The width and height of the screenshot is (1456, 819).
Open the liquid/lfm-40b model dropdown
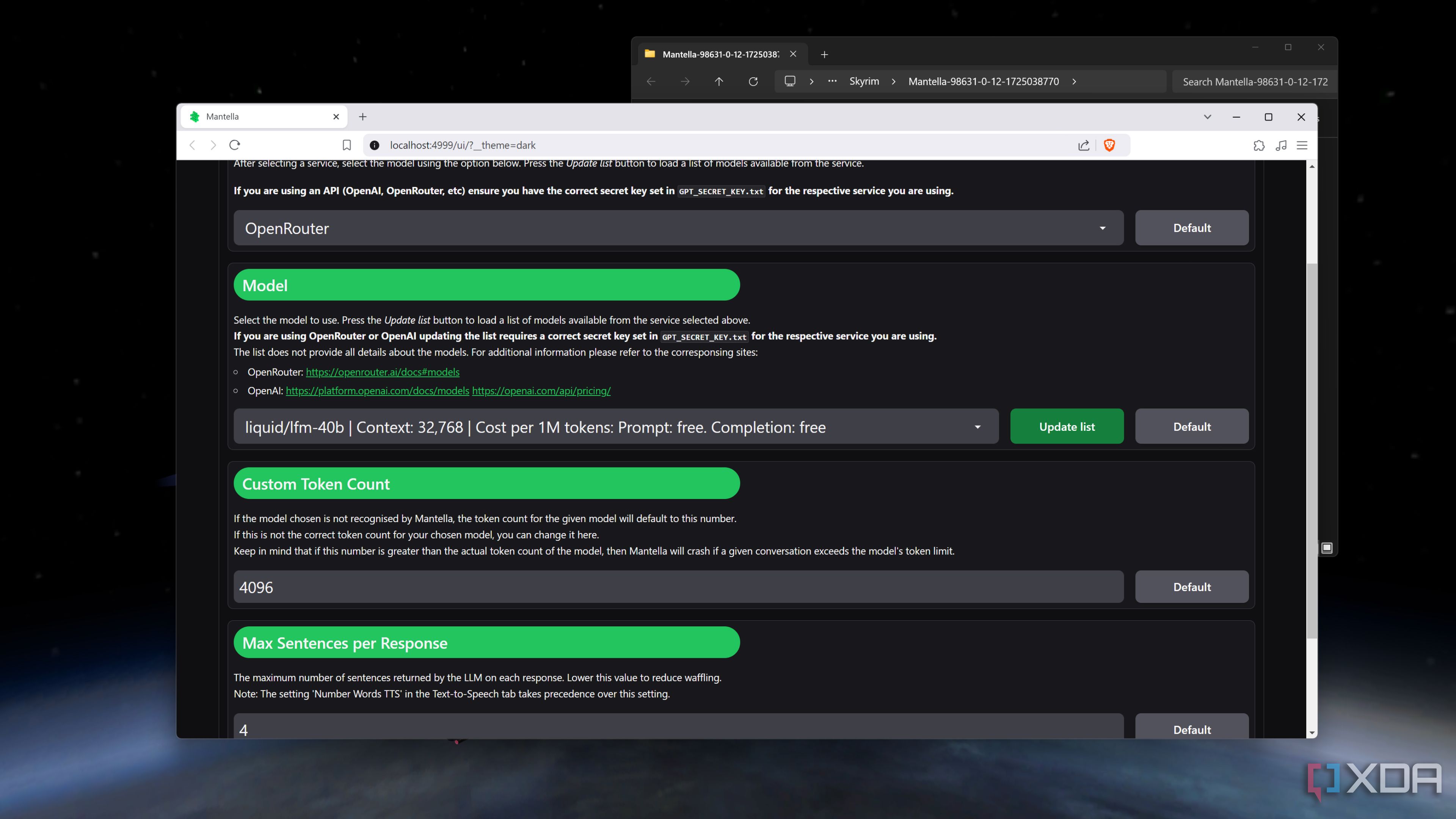616,427
